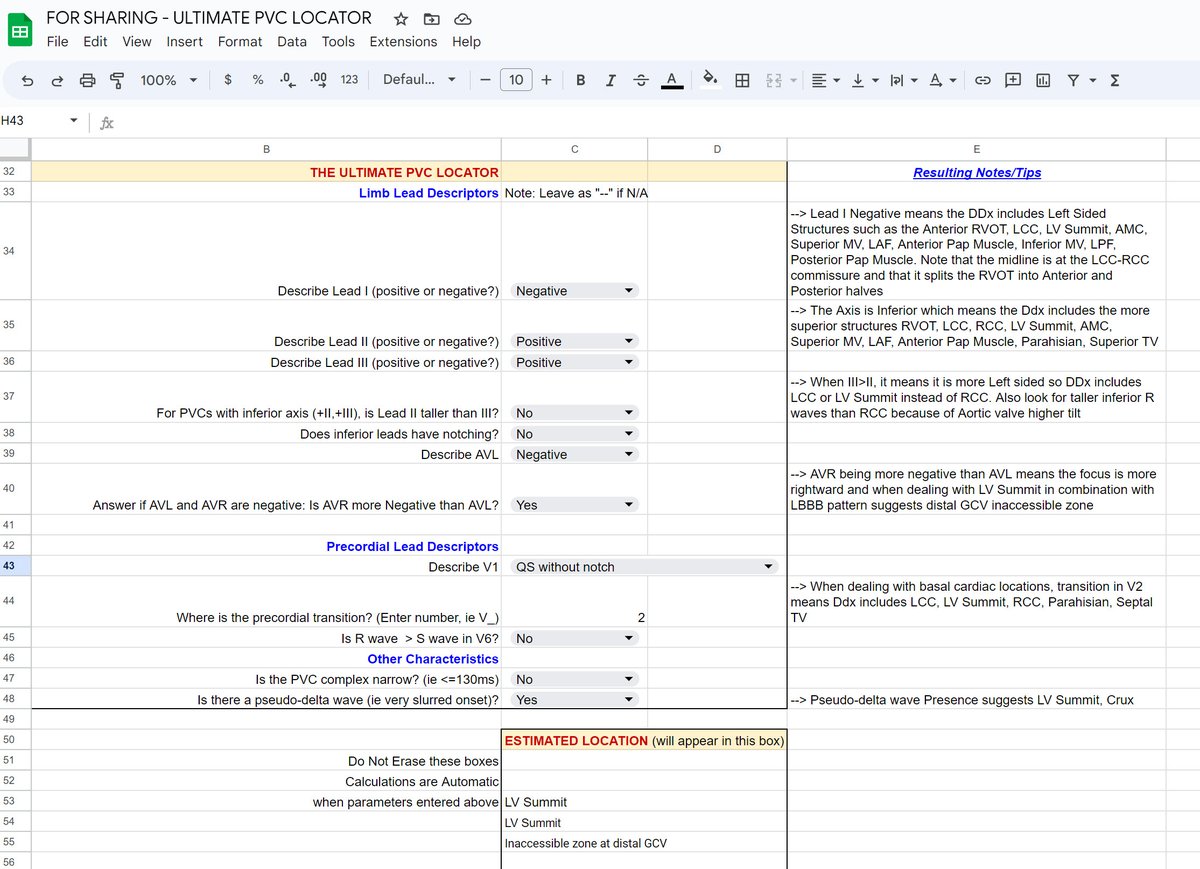Viewport: 1200px width, 869px height.
Task: Open the Extensions menu
Action: (x=403, y=42)
